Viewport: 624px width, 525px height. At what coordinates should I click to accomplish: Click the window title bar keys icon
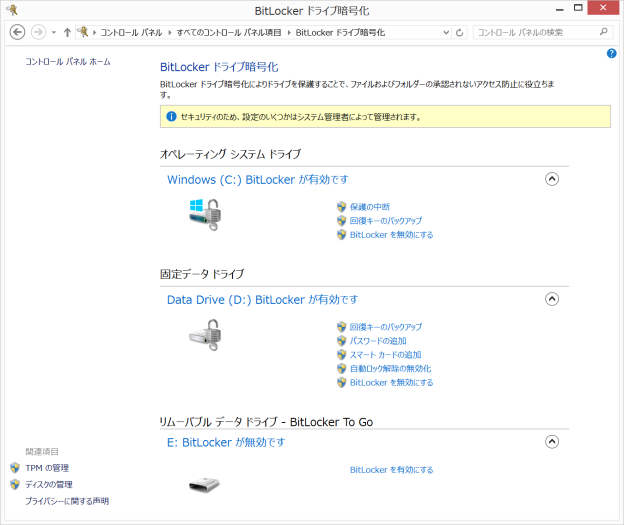[12, 10]
